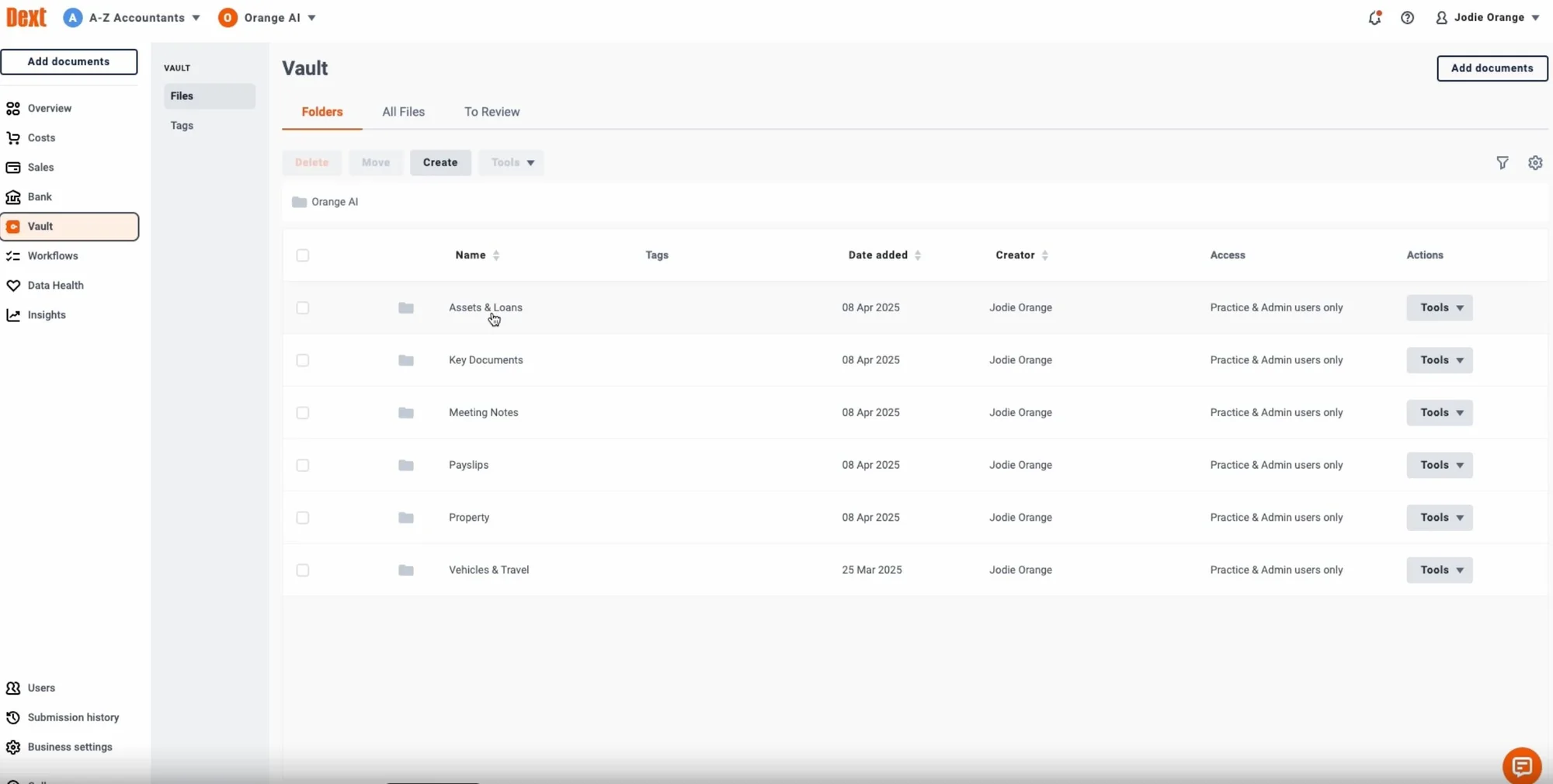Open Tools dropdown for Key Documents

[x=1439, y=360]
